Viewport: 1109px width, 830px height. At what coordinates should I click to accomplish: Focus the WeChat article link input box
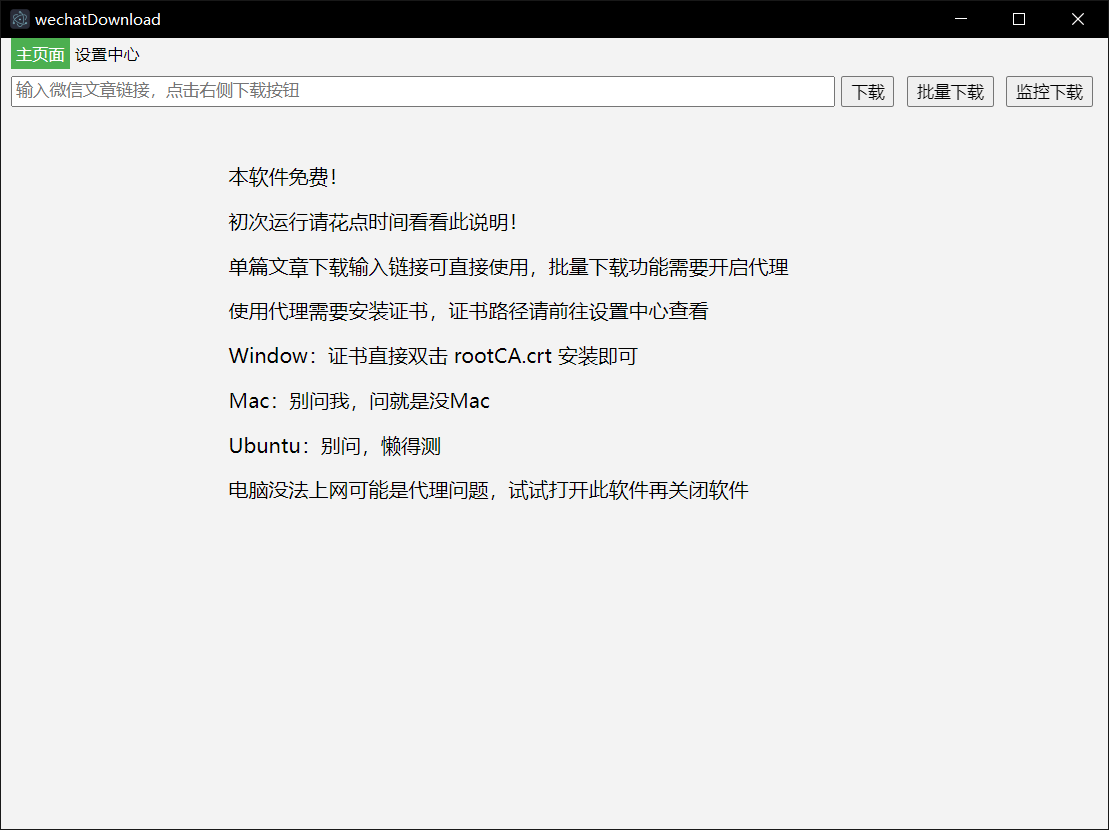(421, 91)
